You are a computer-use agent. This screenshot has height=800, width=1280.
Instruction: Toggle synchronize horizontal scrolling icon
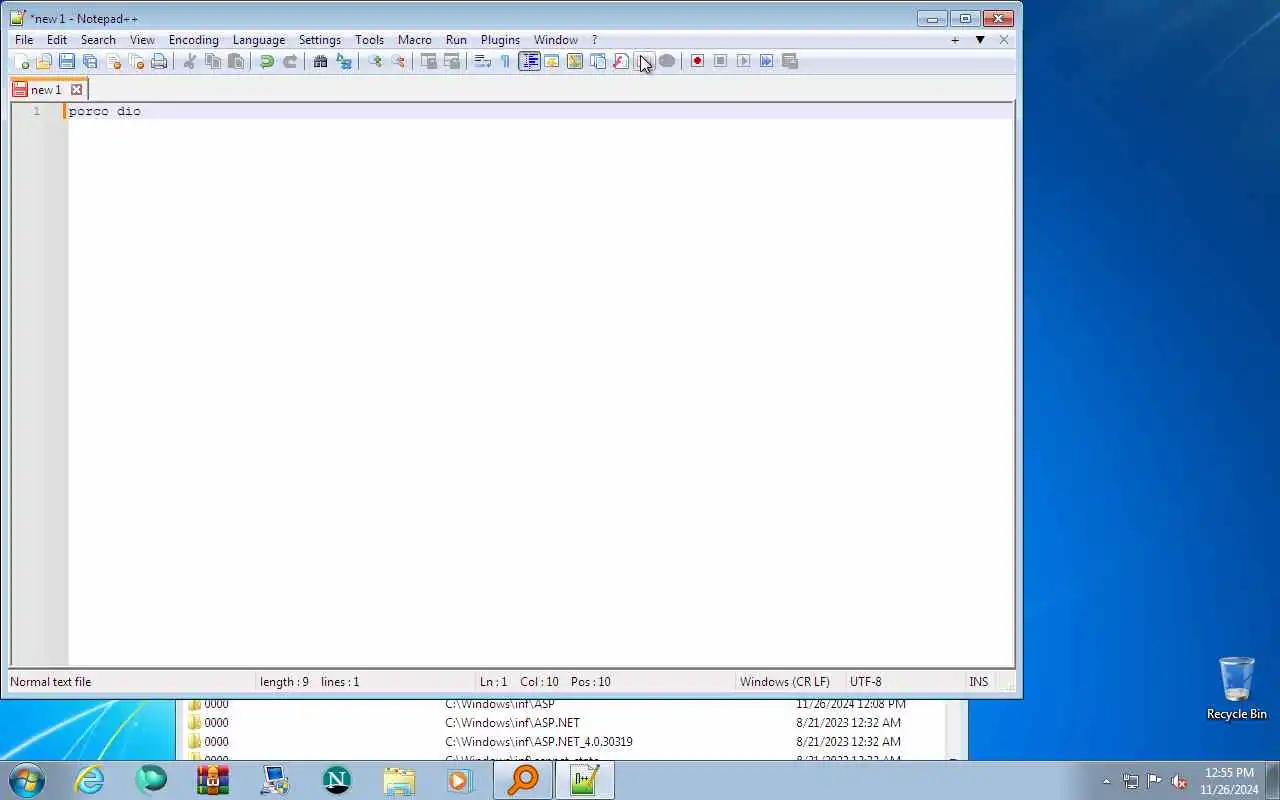point(452,61)
